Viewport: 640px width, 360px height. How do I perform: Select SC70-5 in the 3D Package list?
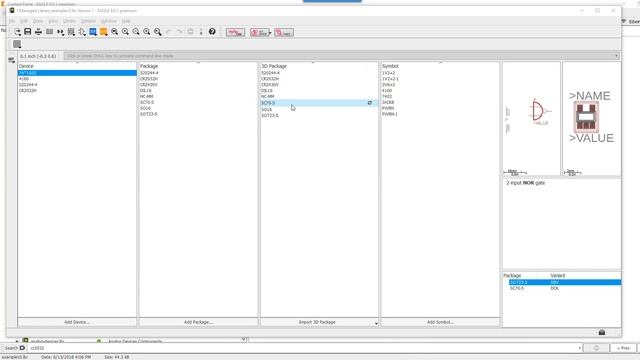pos(319,103)
